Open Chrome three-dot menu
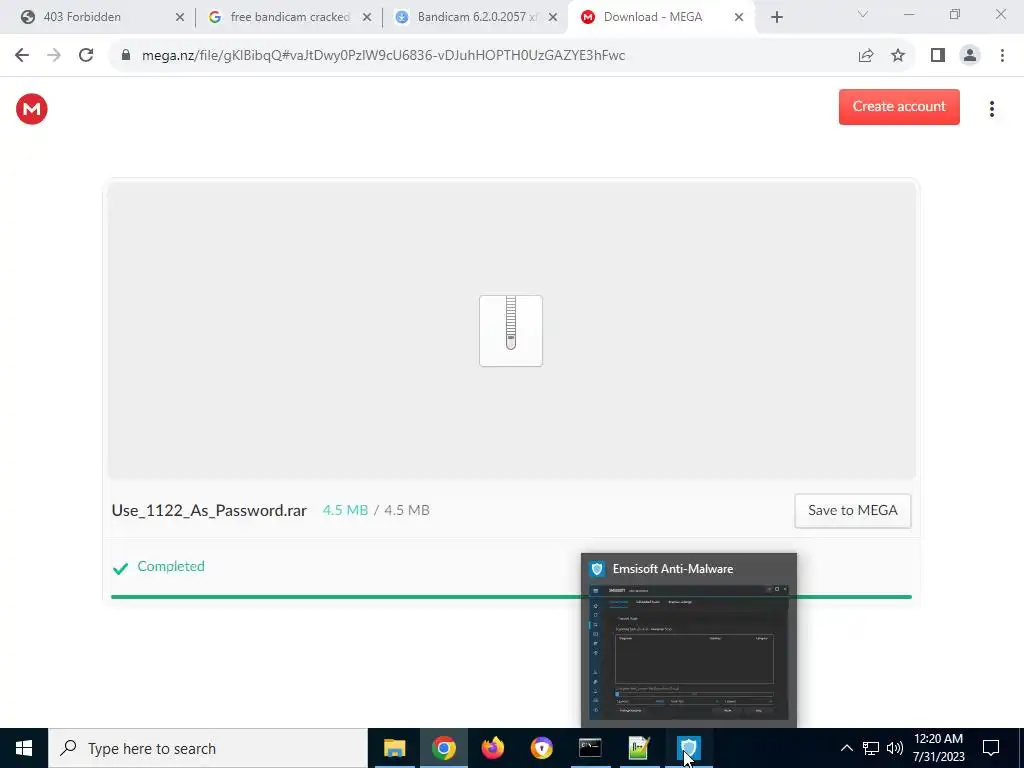The width and height of the screenshot is (1024, 768). point(1002,56)
